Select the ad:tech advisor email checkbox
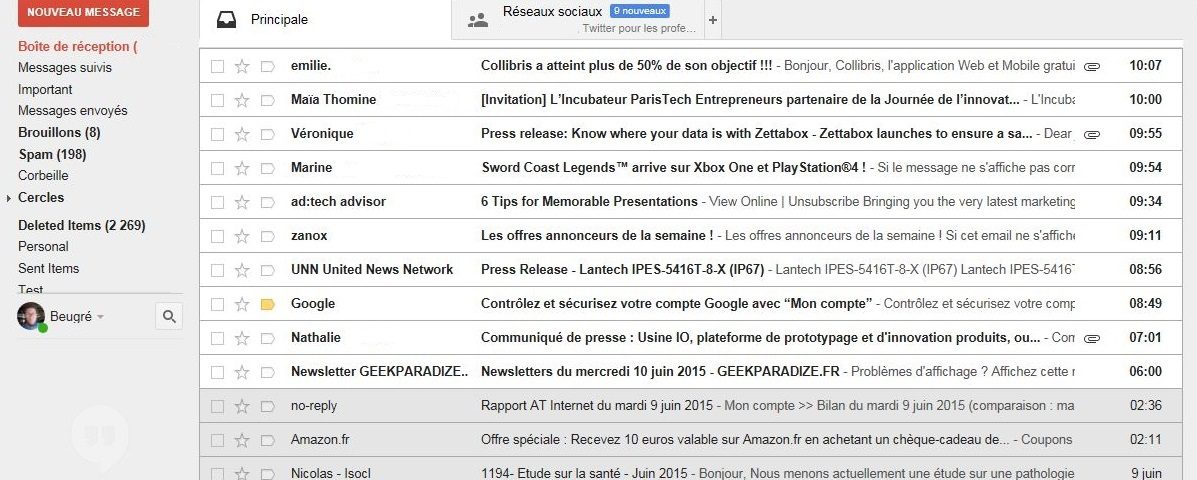This screenshot has width=1197, height=480. coord(218,202)
